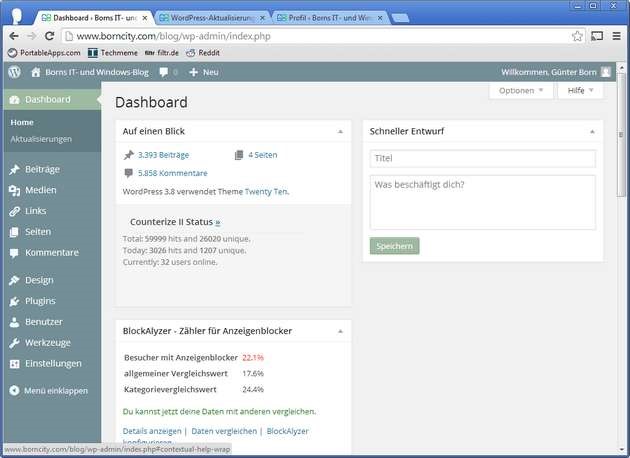Reload the page with refresh icon
This screenshot has height=458, width=630.
click(49, 35)
